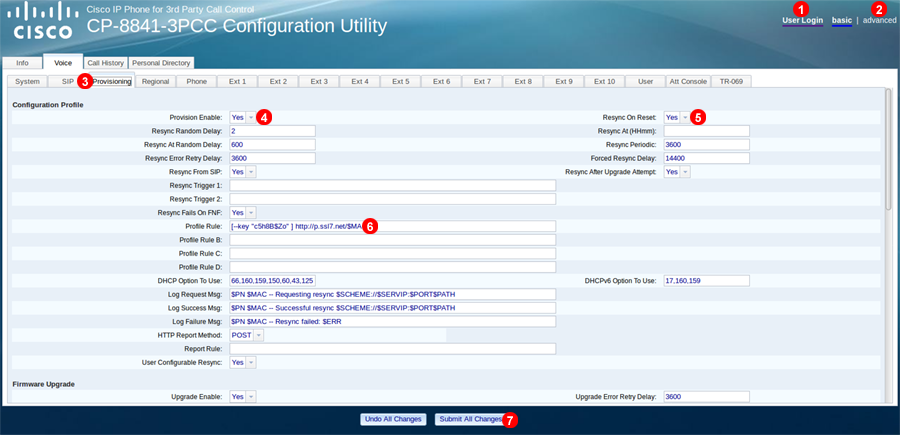Click the Profile Rule B field
This screenshot has width=900, height=435.
393,240
